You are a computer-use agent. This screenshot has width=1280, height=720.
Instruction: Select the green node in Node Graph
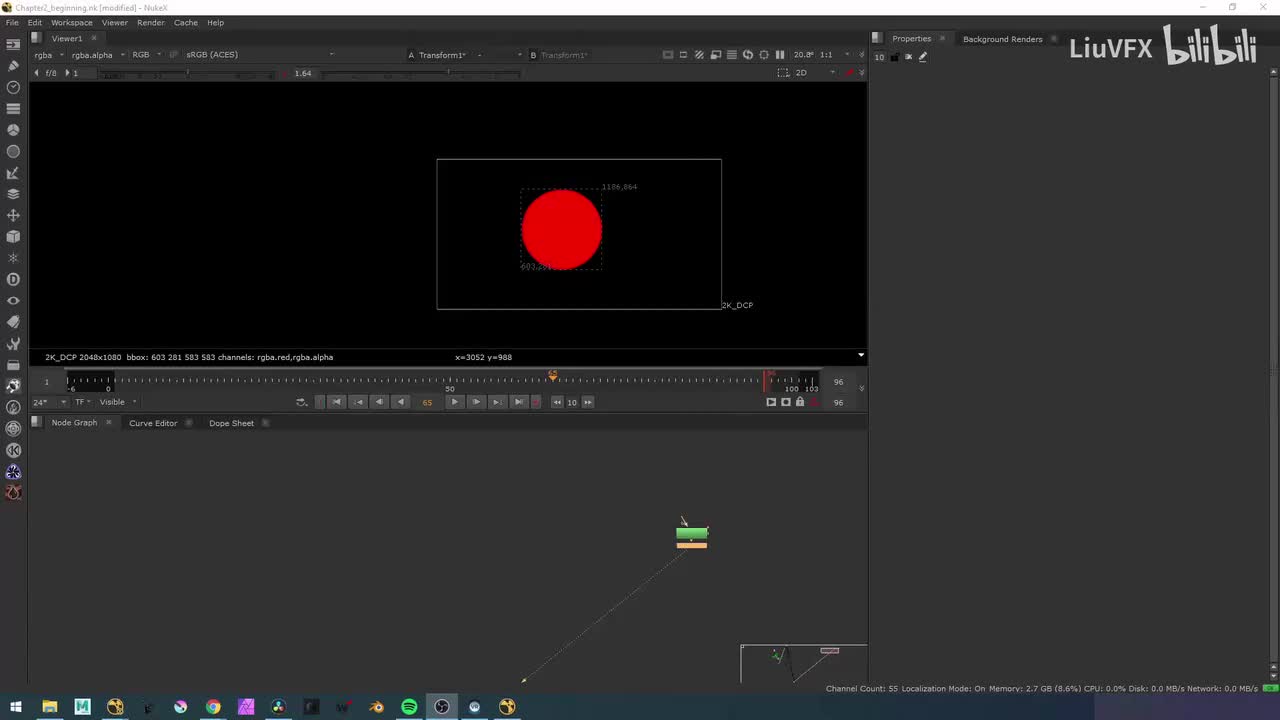click(692, 533)
